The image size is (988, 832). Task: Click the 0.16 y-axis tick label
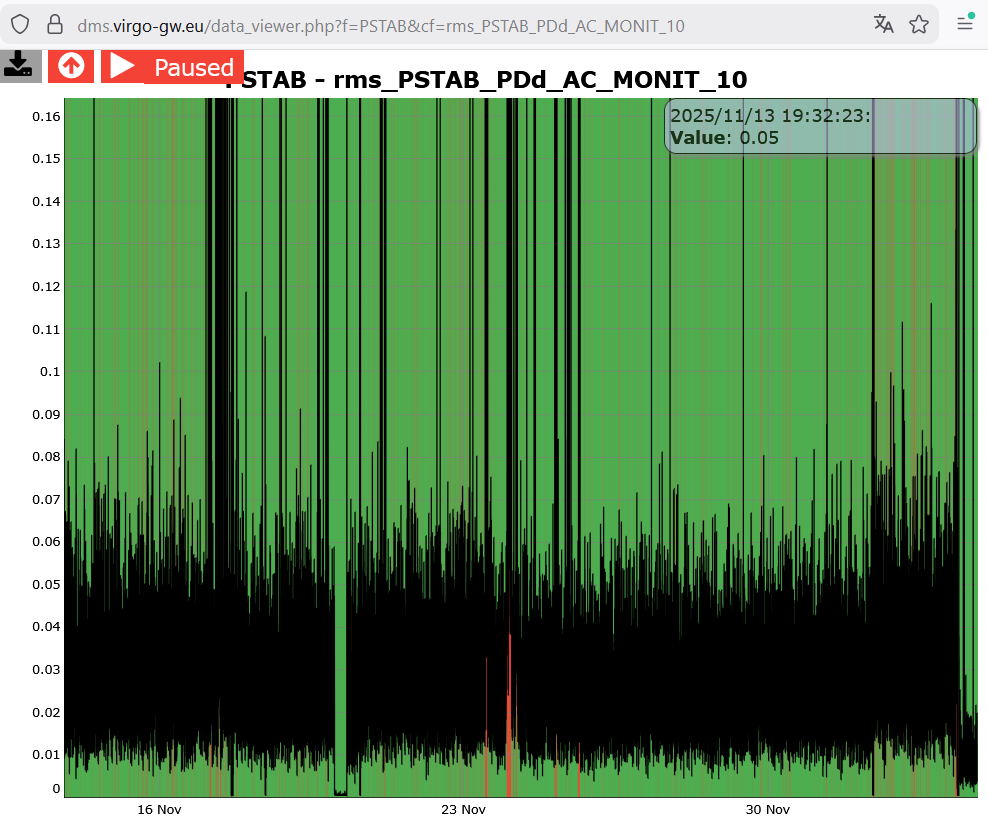coord(46,116)
